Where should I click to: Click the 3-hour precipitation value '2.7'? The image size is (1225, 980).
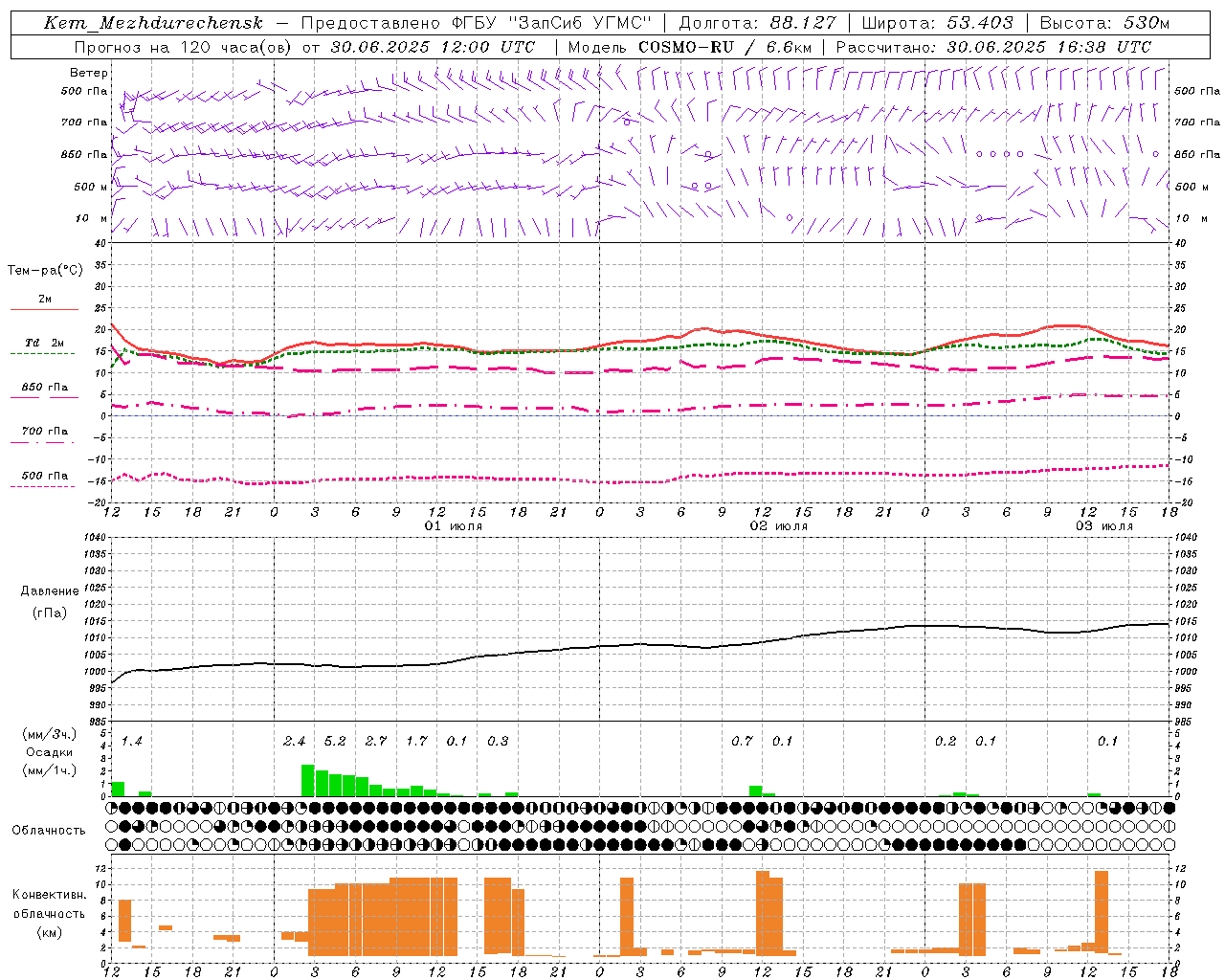click(x=375, y=741)
